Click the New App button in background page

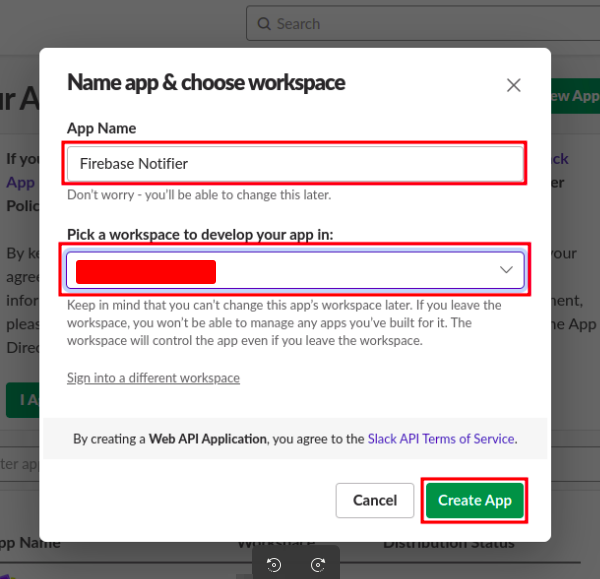click(575, 96)
